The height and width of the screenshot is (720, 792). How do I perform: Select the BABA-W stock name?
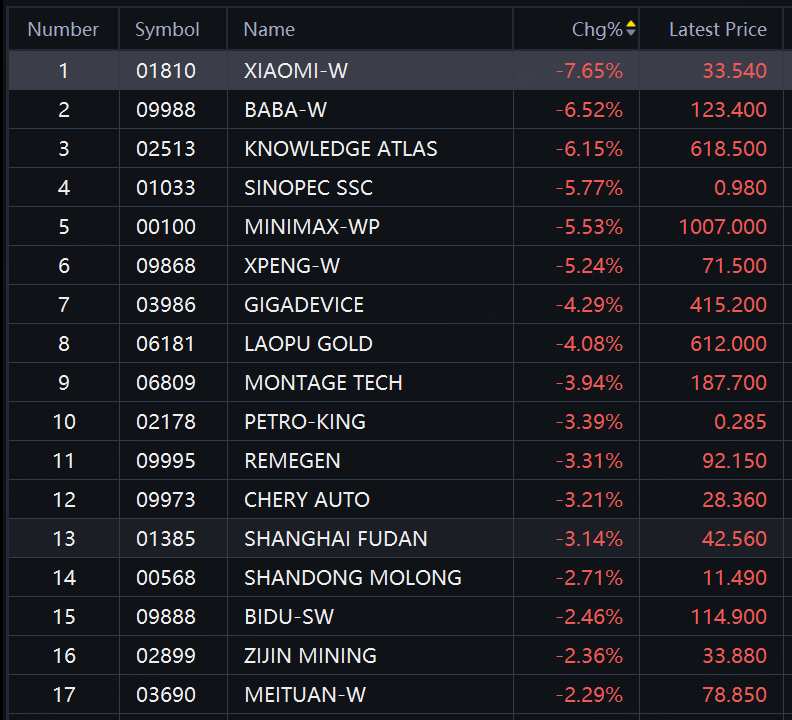[285, 110]
